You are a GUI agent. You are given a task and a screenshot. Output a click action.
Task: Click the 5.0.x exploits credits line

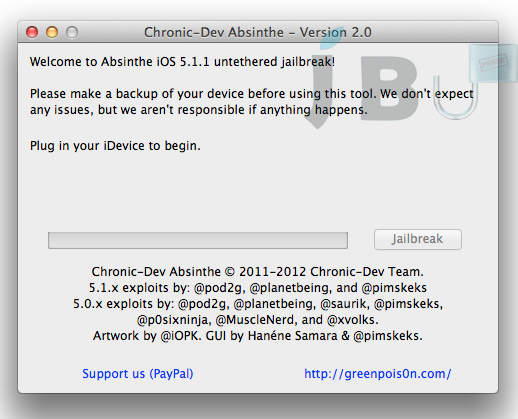[258, 304]
